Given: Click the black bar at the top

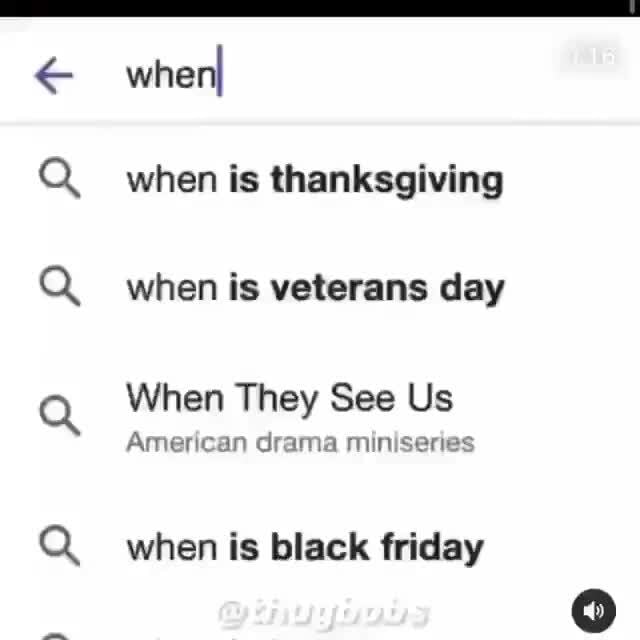Looking at the screenshot, I should 320,7.
